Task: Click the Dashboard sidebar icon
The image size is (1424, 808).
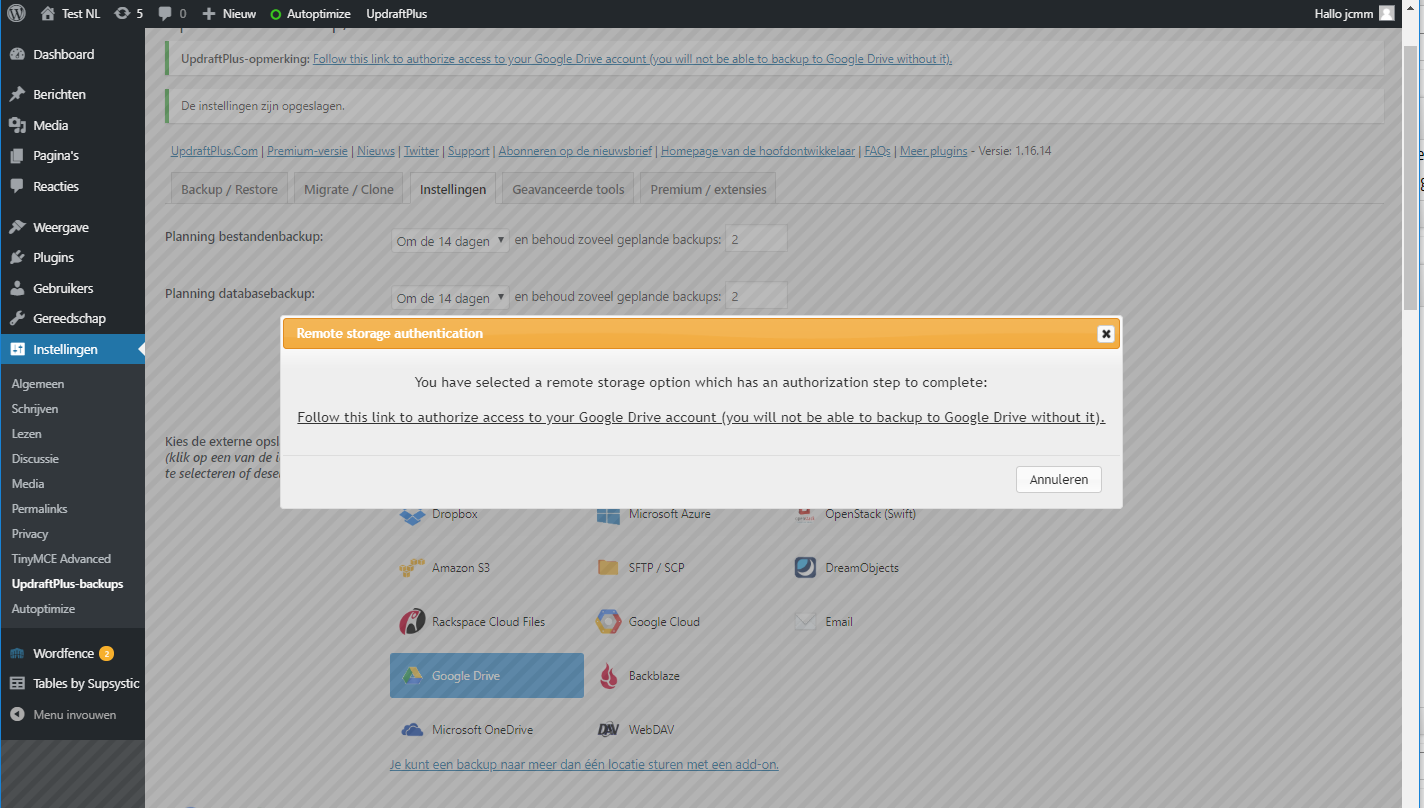Action: tap(17, 55)
